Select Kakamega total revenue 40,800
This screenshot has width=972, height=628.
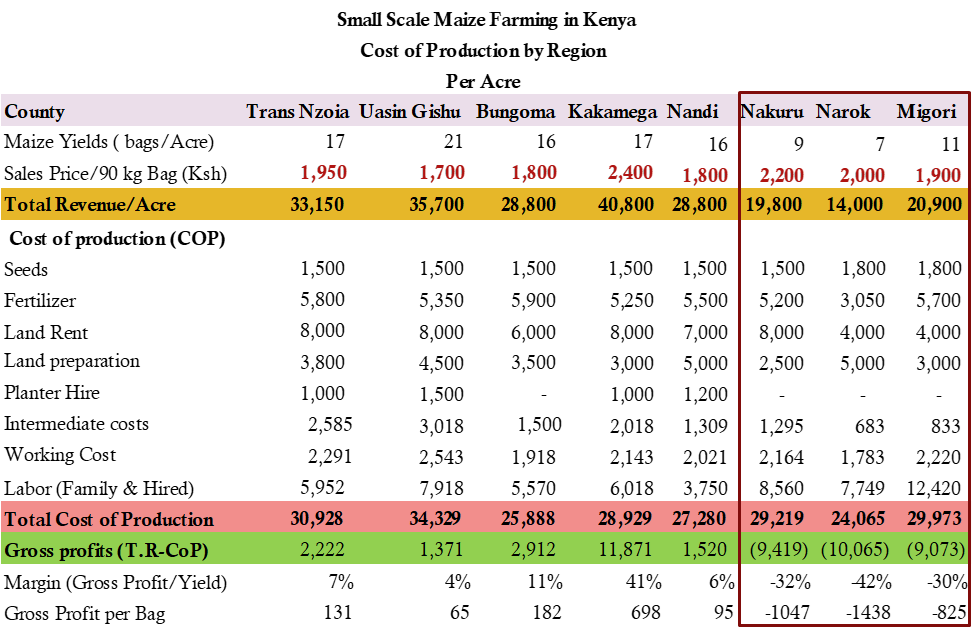625,205
